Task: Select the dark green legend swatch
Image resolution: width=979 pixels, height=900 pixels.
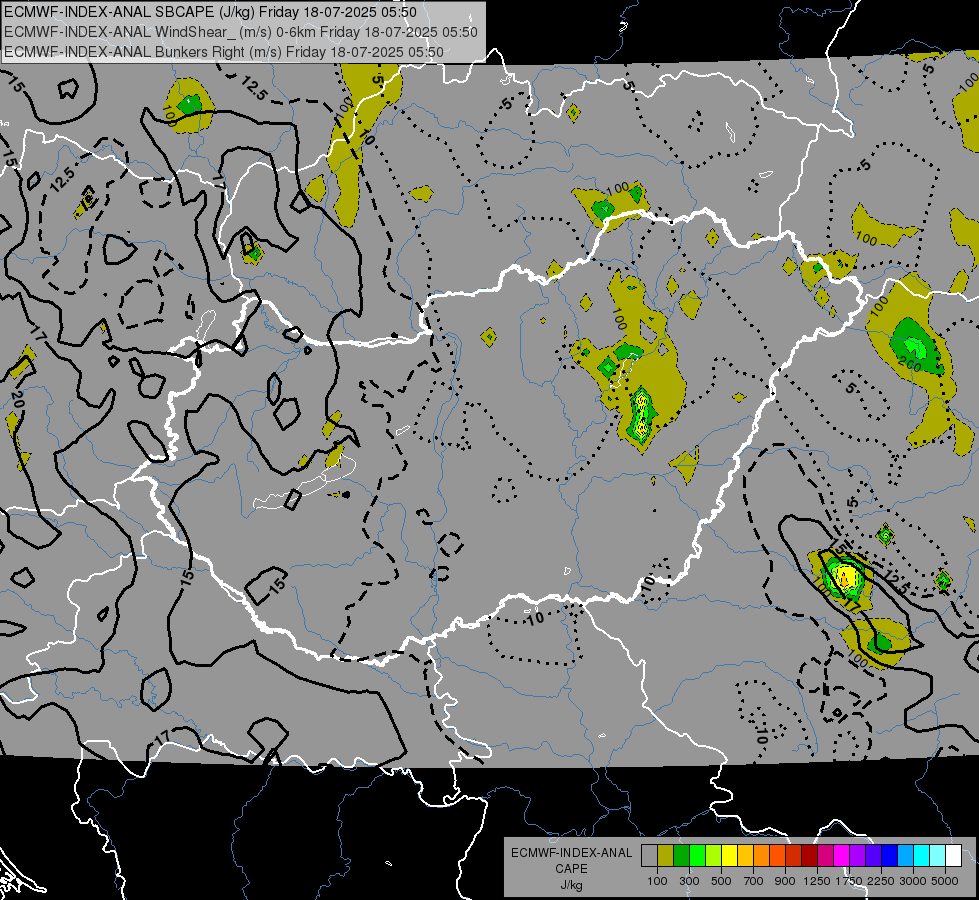Action: click(681, 856)
